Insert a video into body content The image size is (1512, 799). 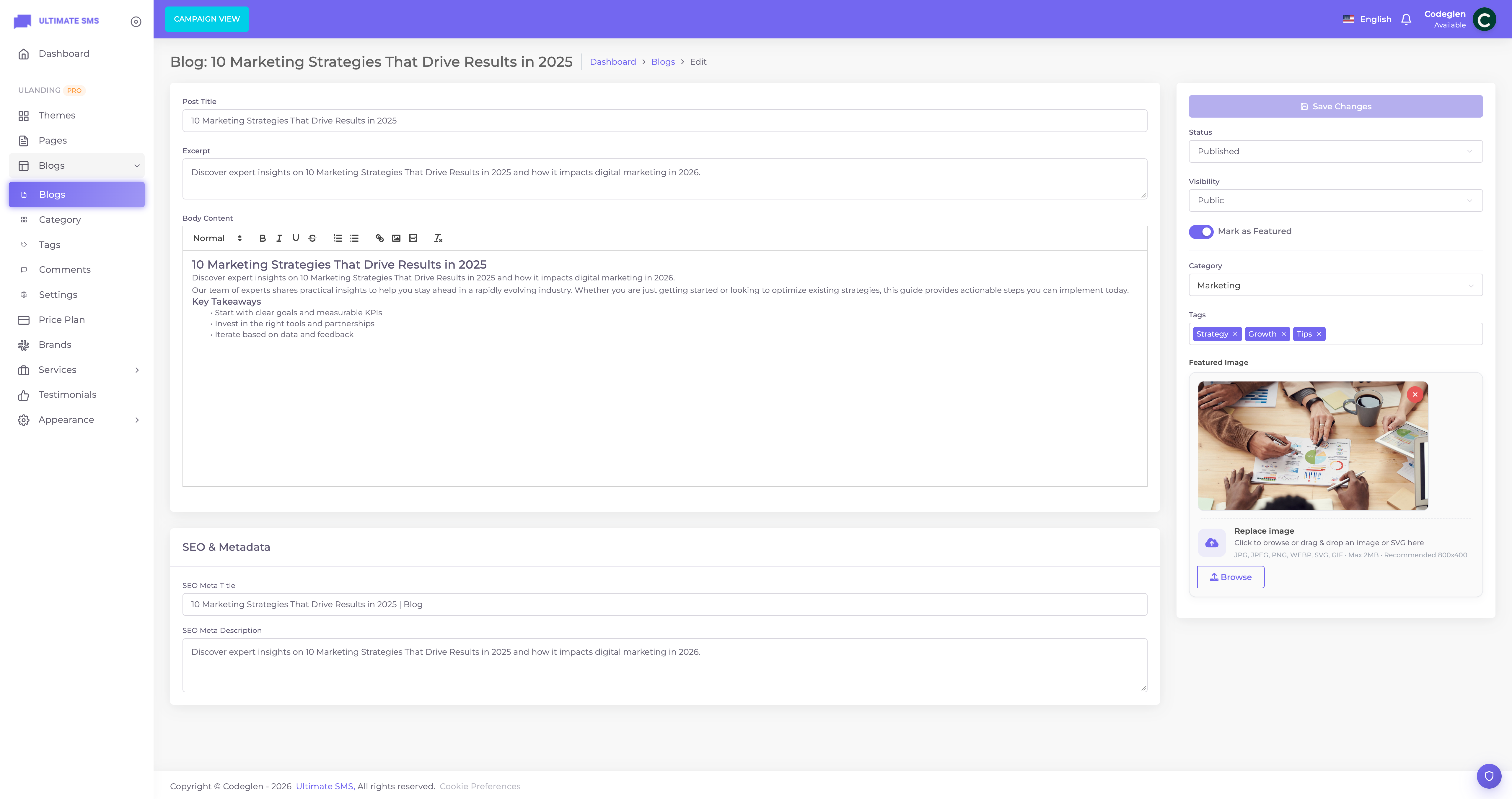(x=413, y=238)
